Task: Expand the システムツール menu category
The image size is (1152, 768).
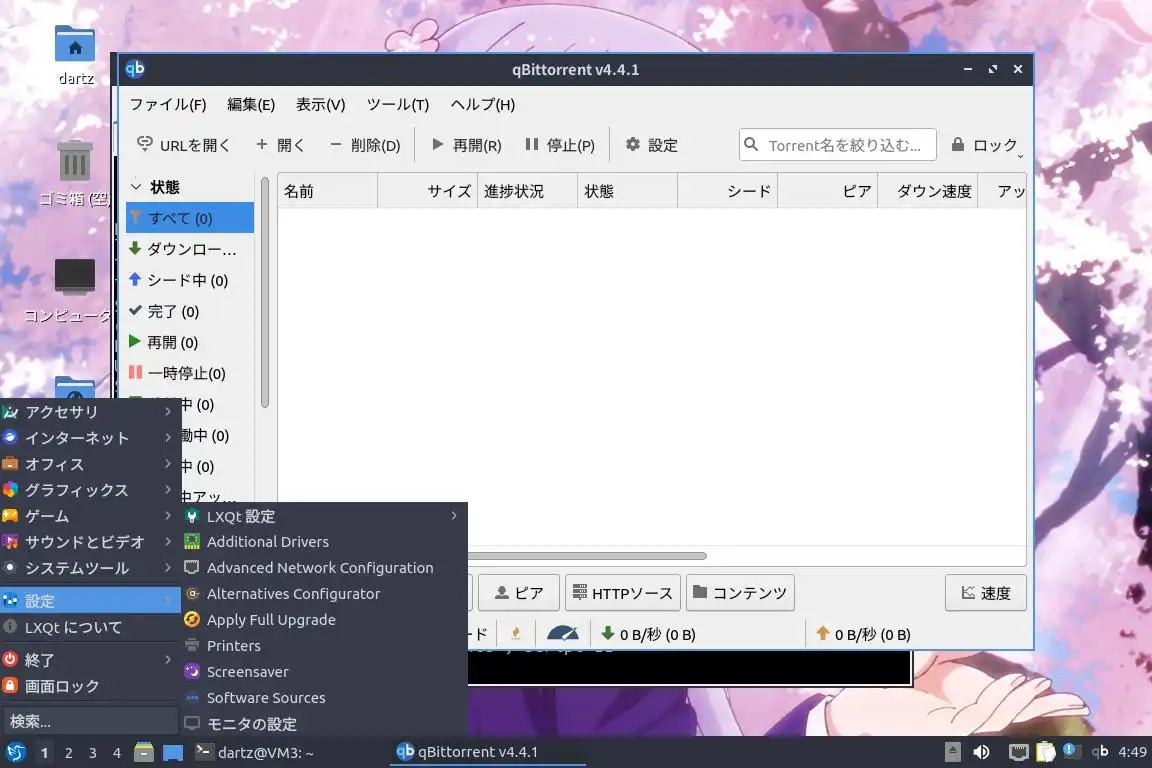Action: tap(90, 568)
